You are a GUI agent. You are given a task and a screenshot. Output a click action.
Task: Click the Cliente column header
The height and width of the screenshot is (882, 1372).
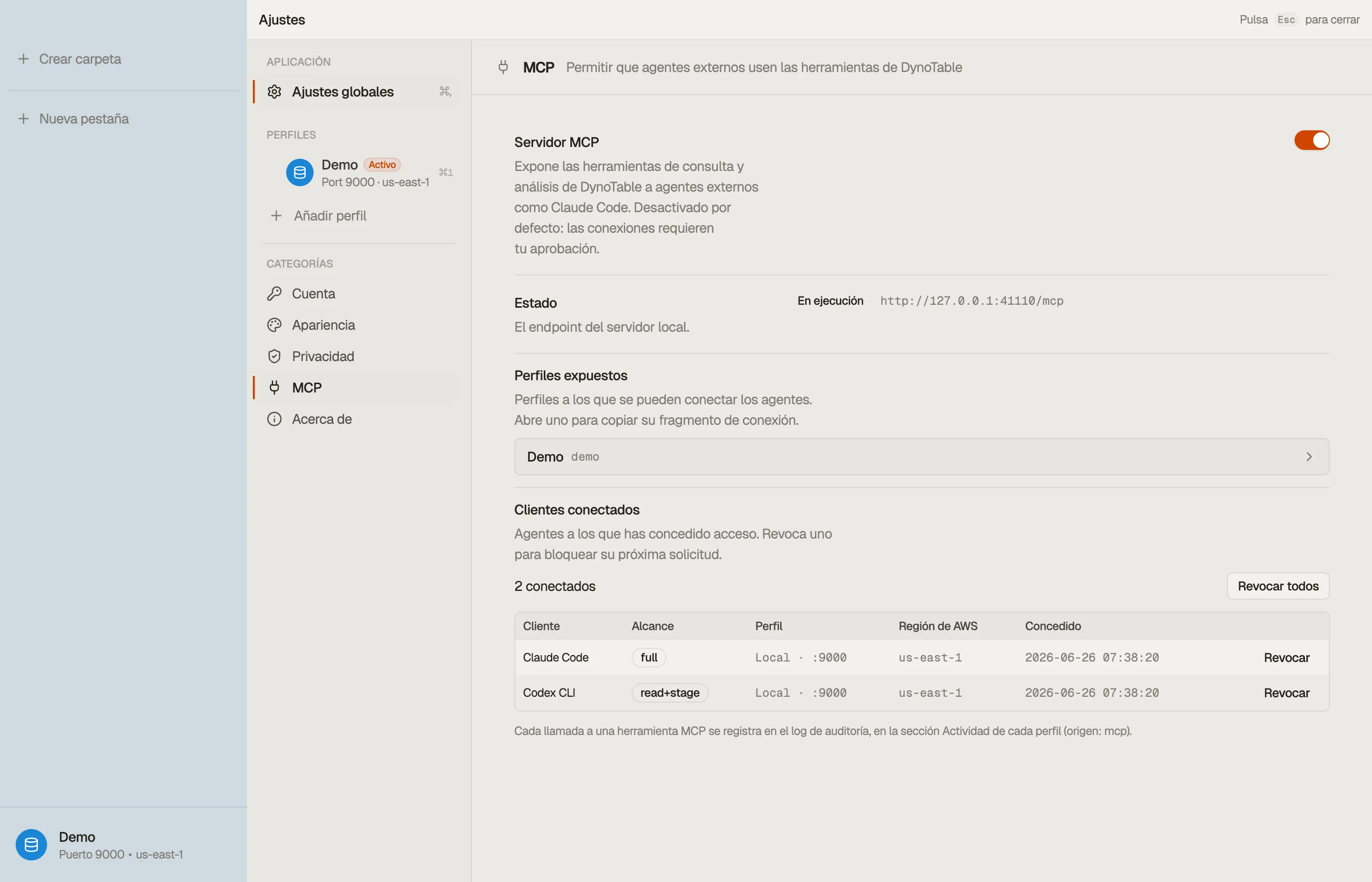[541, 627]
